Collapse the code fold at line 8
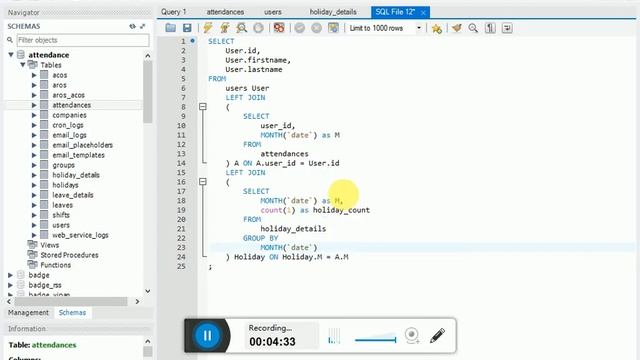Viewport: 640px width, 360px height. 203,107
